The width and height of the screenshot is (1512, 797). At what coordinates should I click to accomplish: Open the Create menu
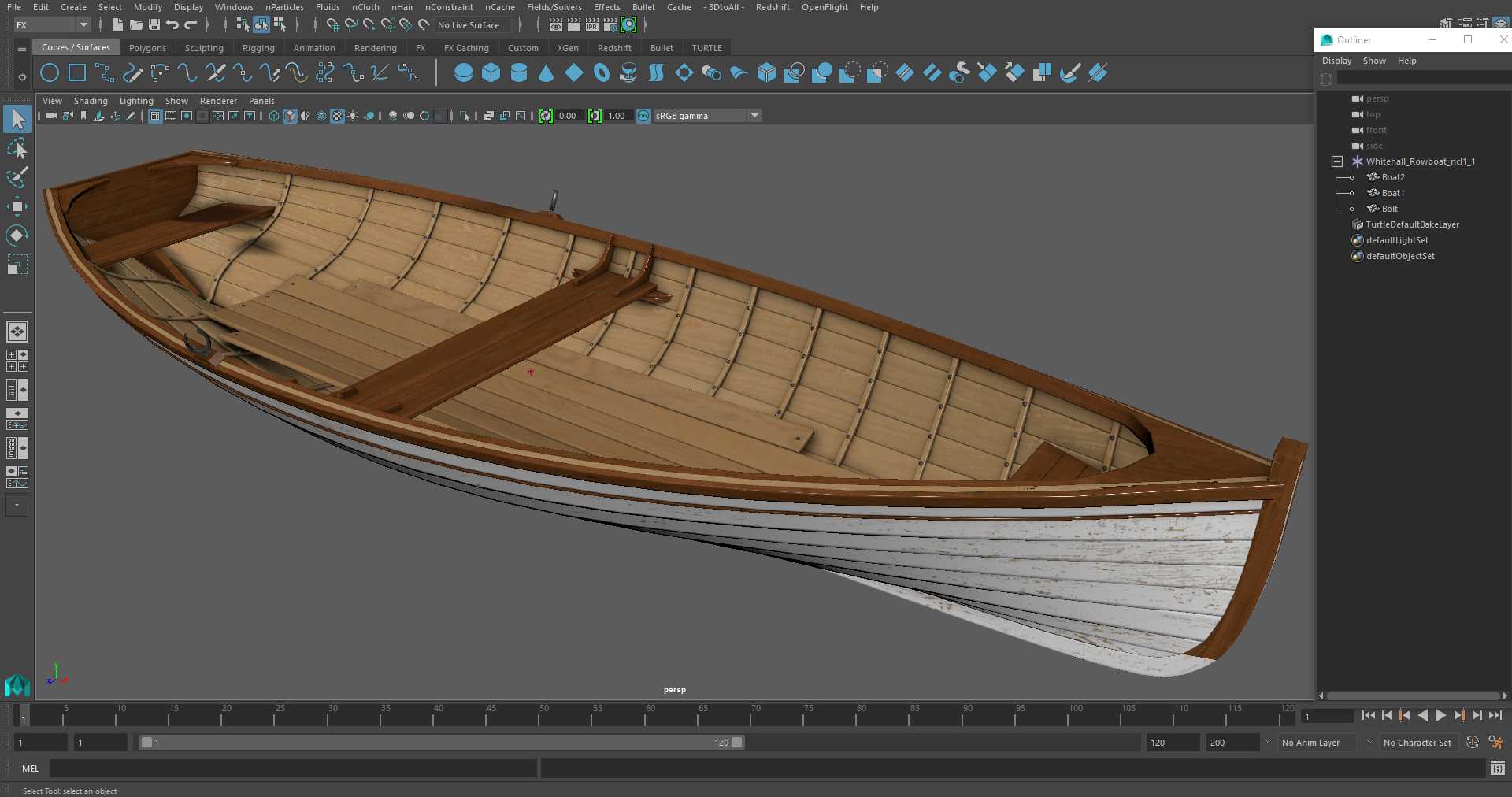pyautogui.click(x=73, y=7)
